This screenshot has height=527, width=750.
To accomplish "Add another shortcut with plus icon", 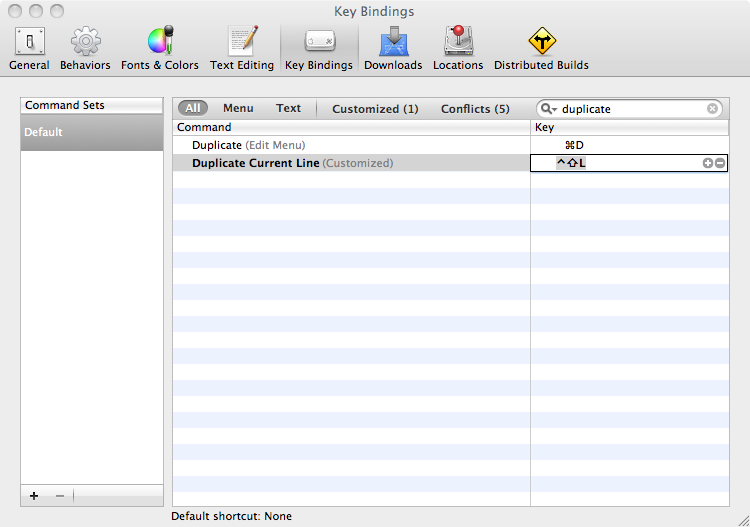I will (x=707, y=163).
